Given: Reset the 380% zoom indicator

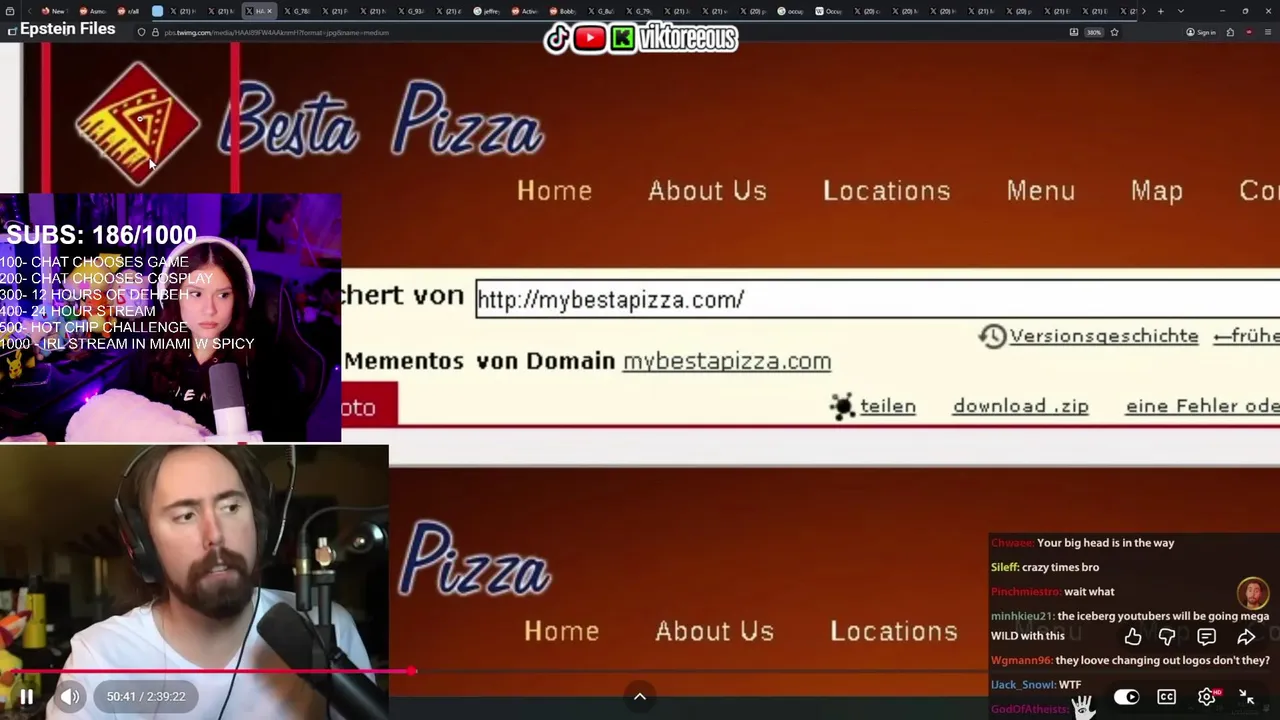Looking at the screenshot, I should pyautogui.click(x=1094, y=32).
